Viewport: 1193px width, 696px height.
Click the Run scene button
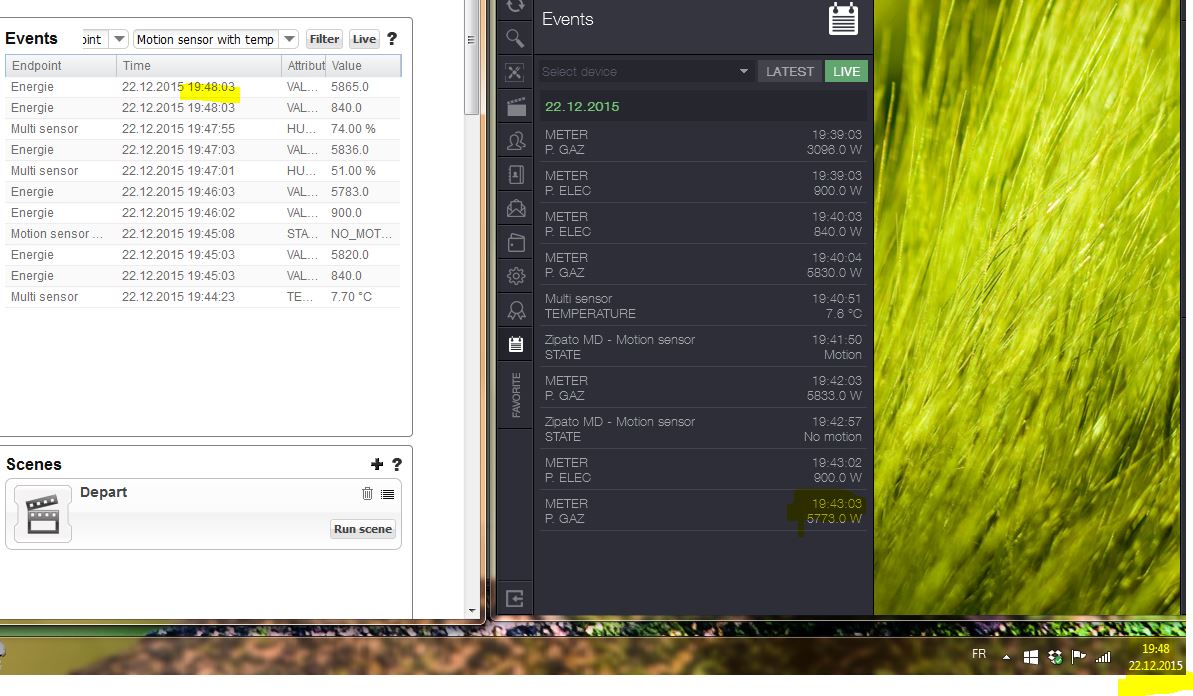click(363, 529)
